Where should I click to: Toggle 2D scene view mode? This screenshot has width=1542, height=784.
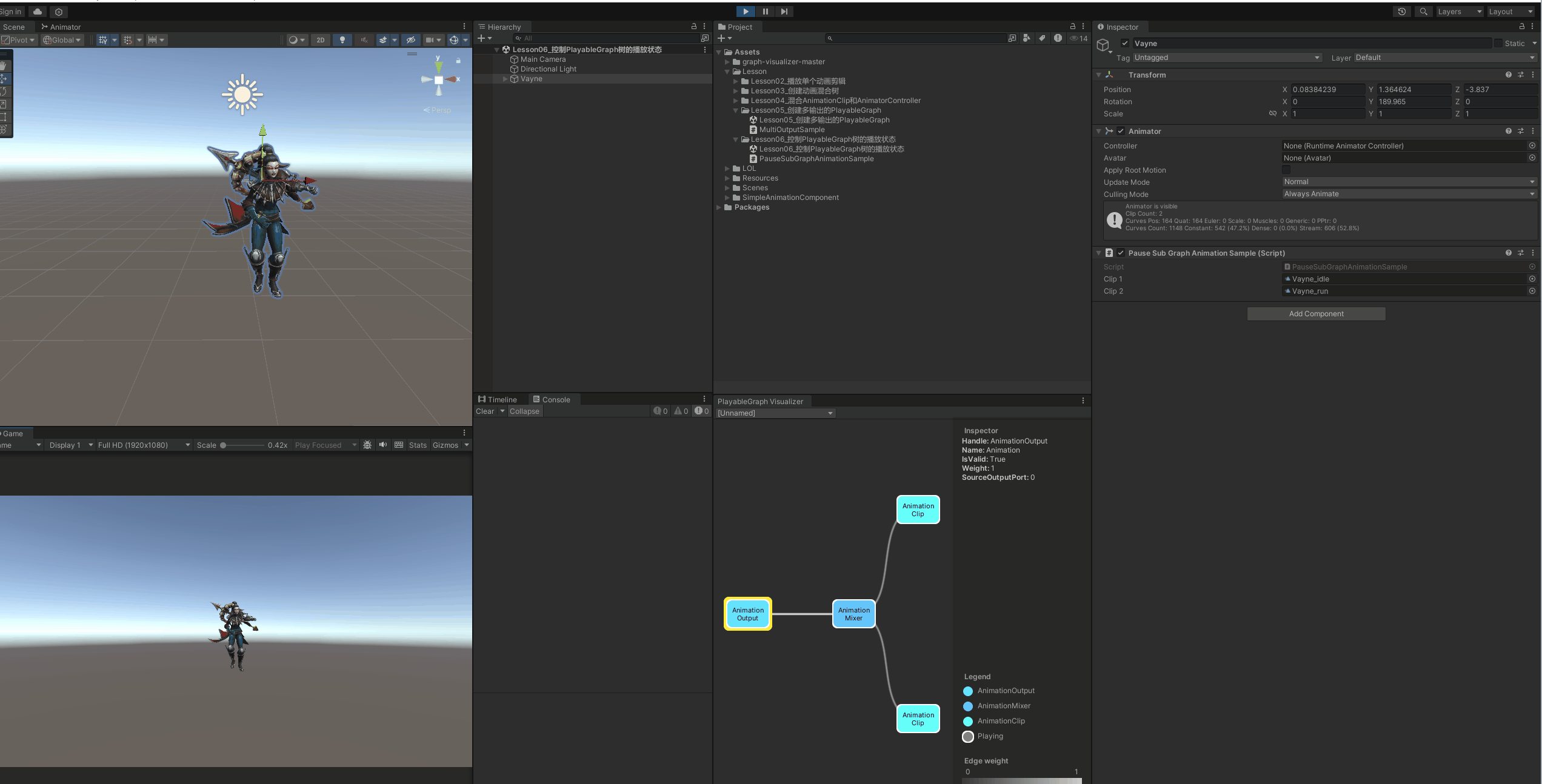click(x=321, y=40)
